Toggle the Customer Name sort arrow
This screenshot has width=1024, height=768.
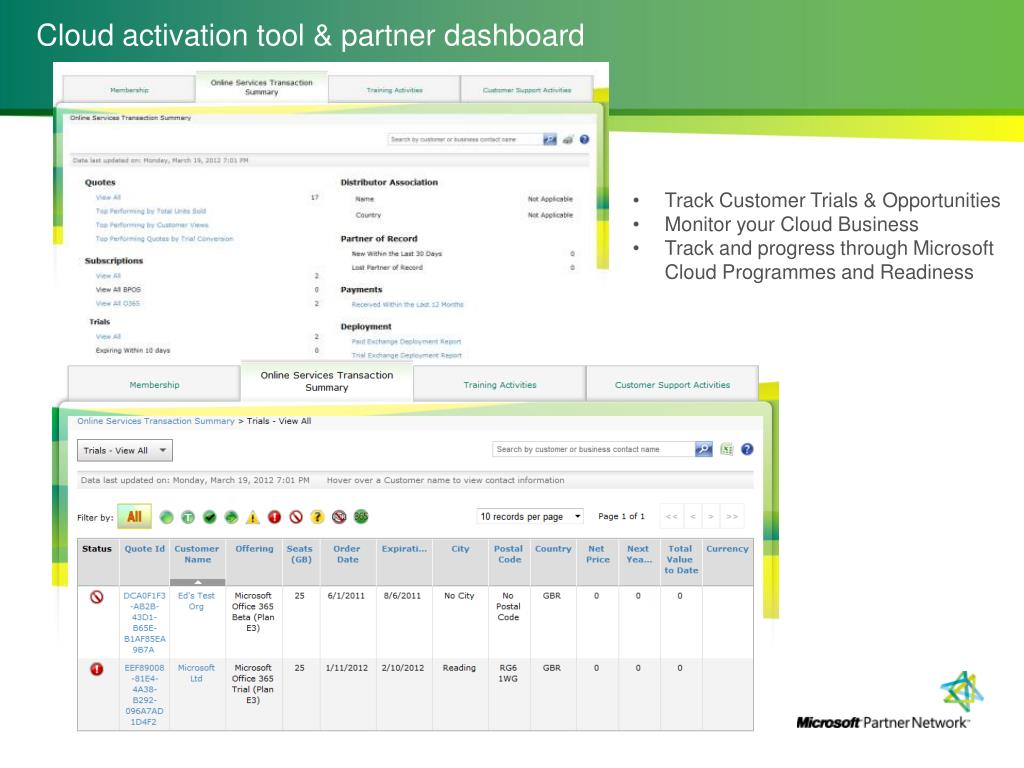(197, 582)
